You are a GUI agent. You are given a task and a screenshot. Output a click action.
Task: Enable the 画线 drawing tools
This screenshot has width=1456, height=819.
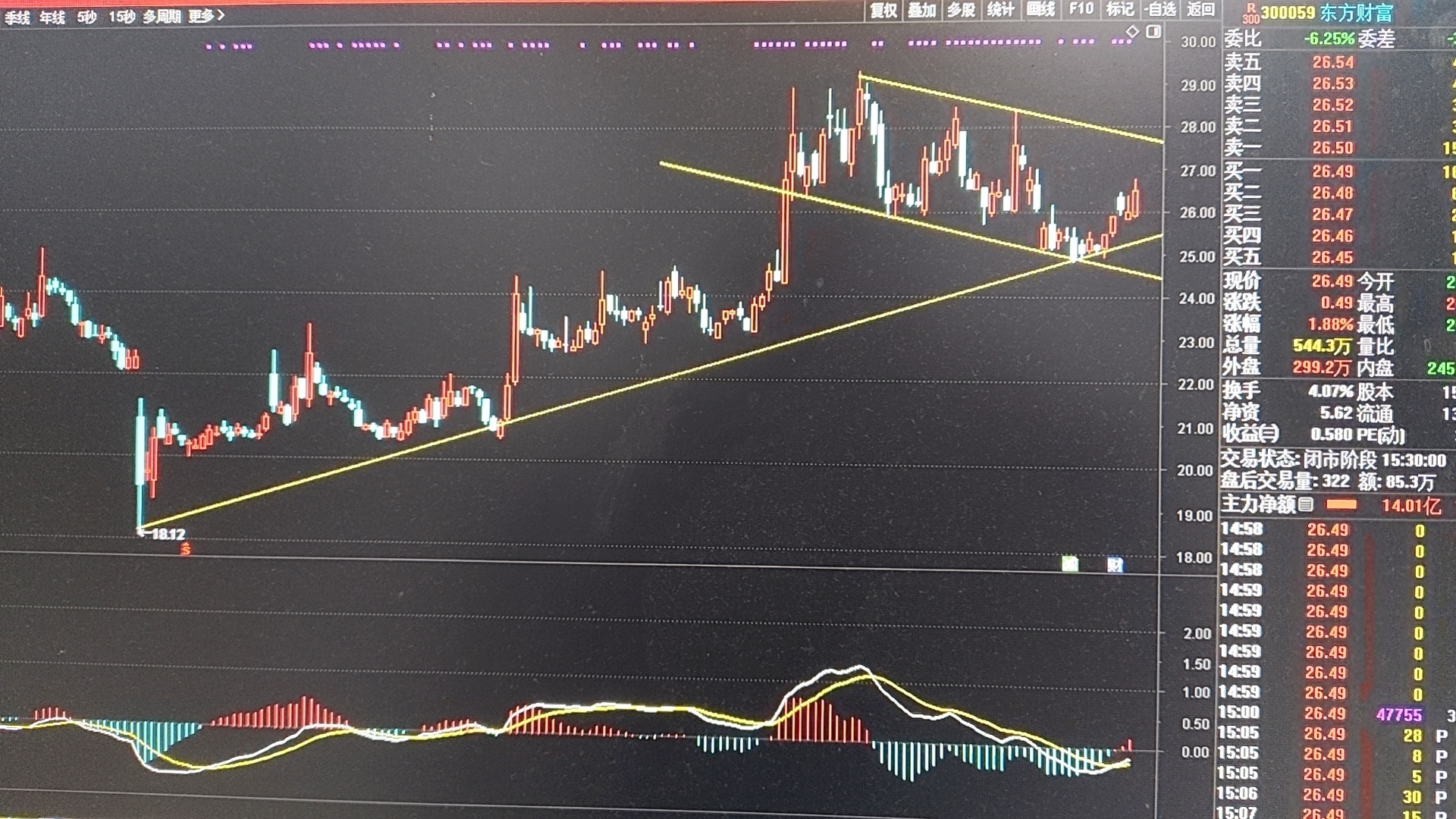(1040, 9)
